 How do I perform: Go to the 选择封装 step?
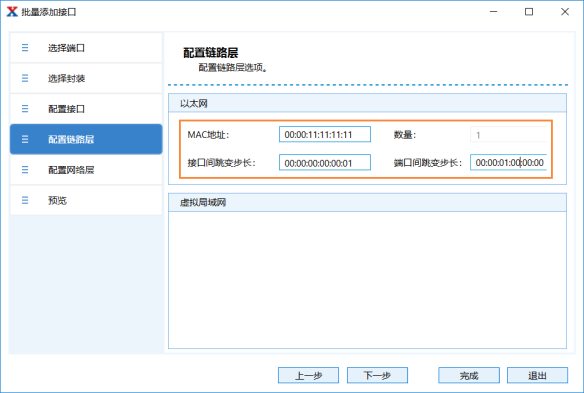86,78
